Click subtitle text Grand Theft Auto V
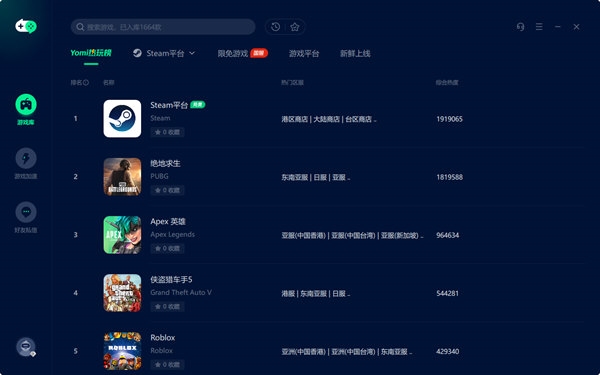This screenshot has width=600, height=375. pos(181,292)
